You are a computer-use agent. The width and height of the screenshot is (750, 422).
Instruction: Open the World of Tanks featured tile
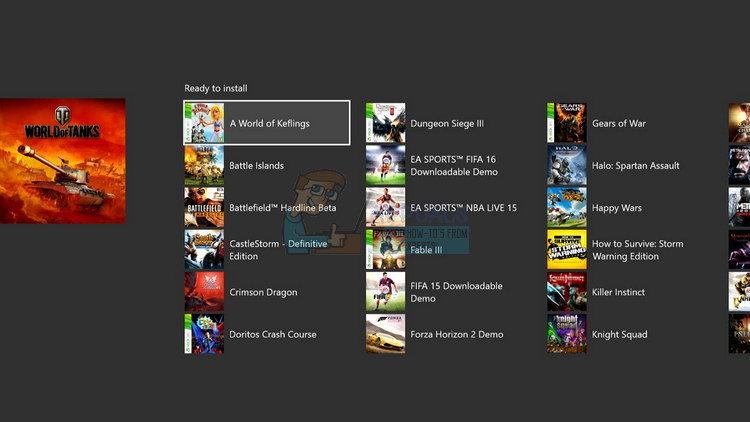click(63, 161)
